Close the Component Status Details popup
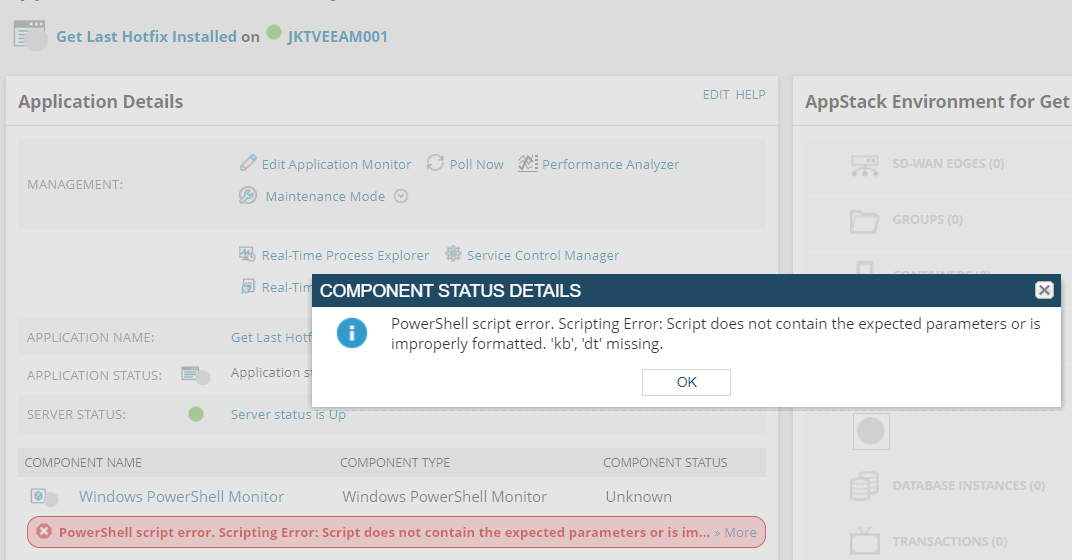Viewport: 1072px width, 560px height. (x=1044, y=290)
